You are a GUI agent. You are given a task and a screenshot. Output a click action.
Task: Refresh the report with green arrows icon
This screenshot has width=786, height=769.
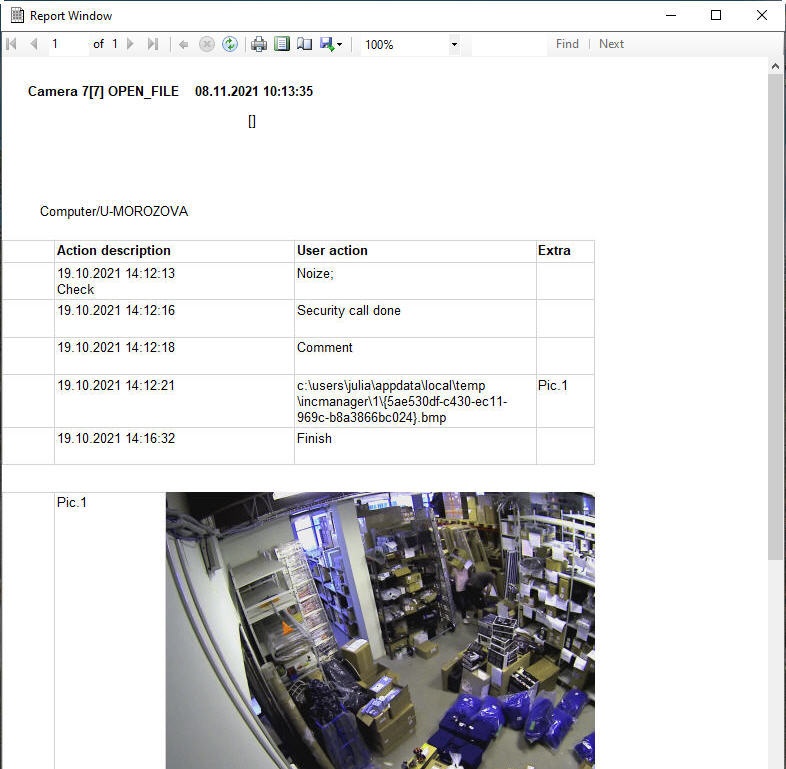pos(230,44)
